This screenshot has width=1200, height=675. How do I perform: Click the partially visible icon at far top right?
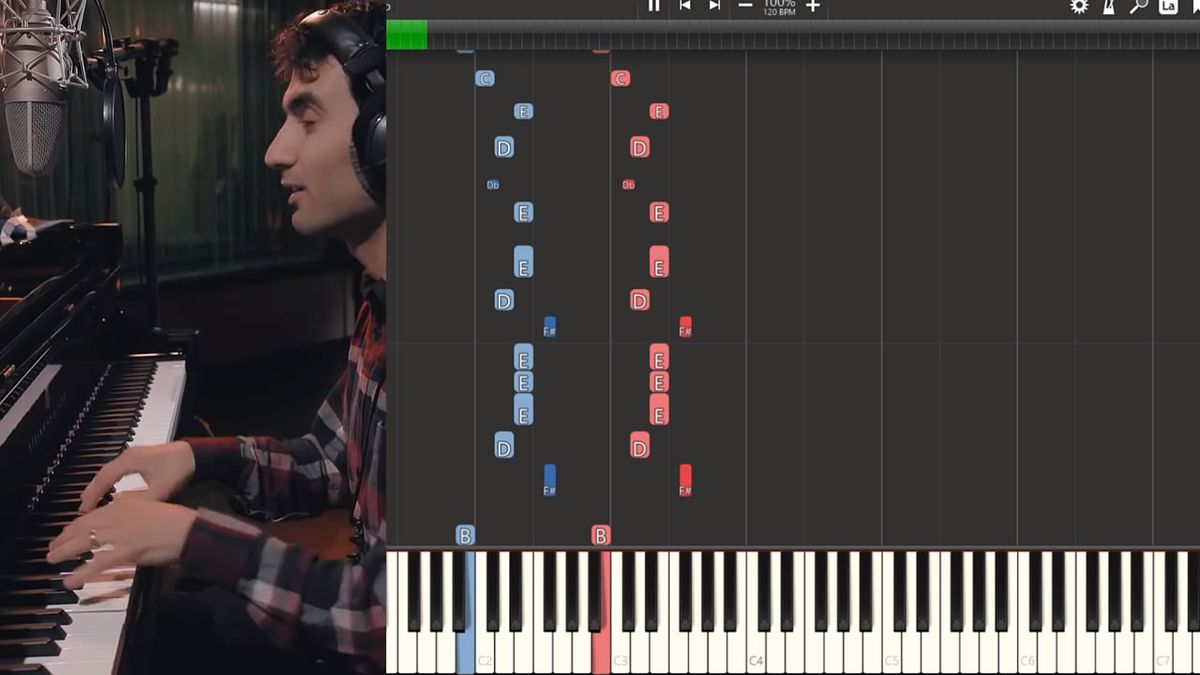tap(1196, 7)
